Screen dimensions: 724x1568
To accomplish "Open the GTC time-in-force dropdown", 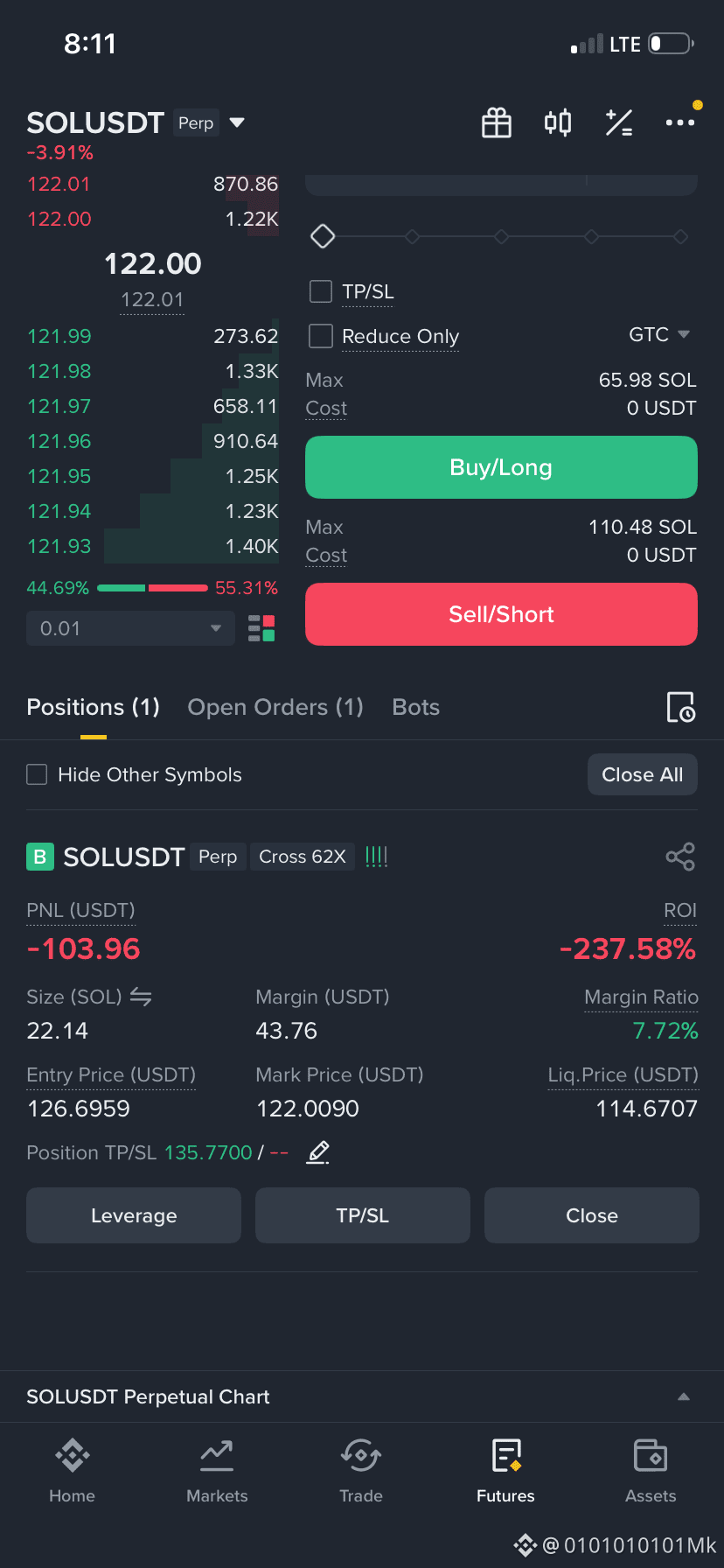I will pos(659,334).
